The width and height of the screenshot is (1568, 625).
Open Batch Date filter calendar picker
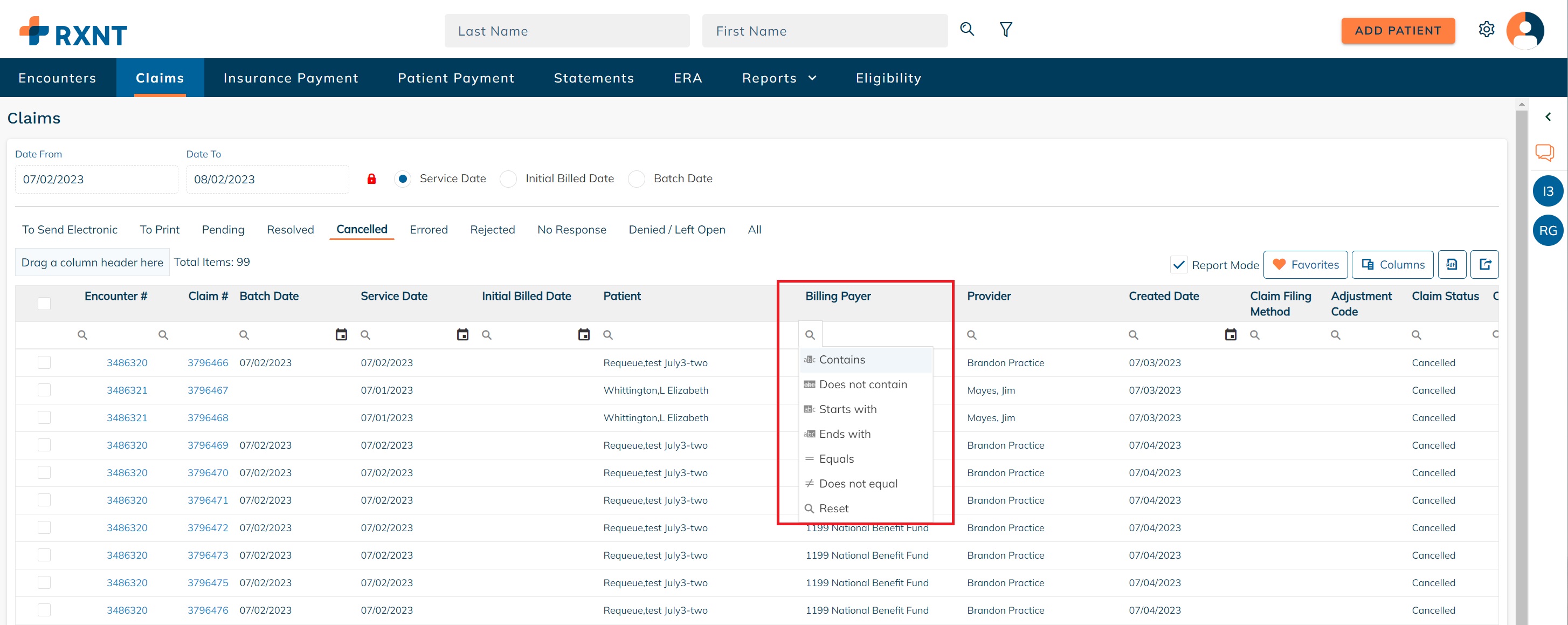pyautogui.click(x=342, y=334)
